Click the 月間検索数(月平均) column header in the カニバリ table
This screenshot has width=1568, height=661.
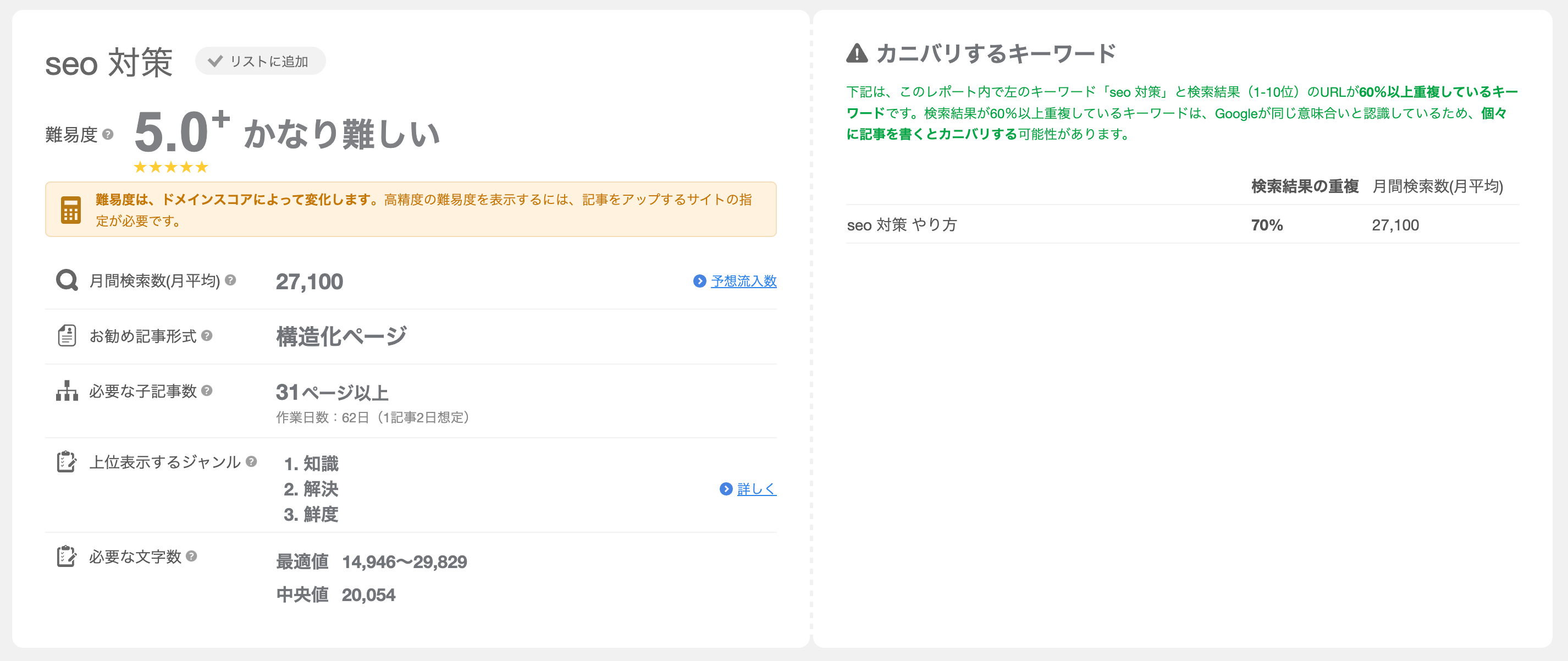coord(1437,186)
